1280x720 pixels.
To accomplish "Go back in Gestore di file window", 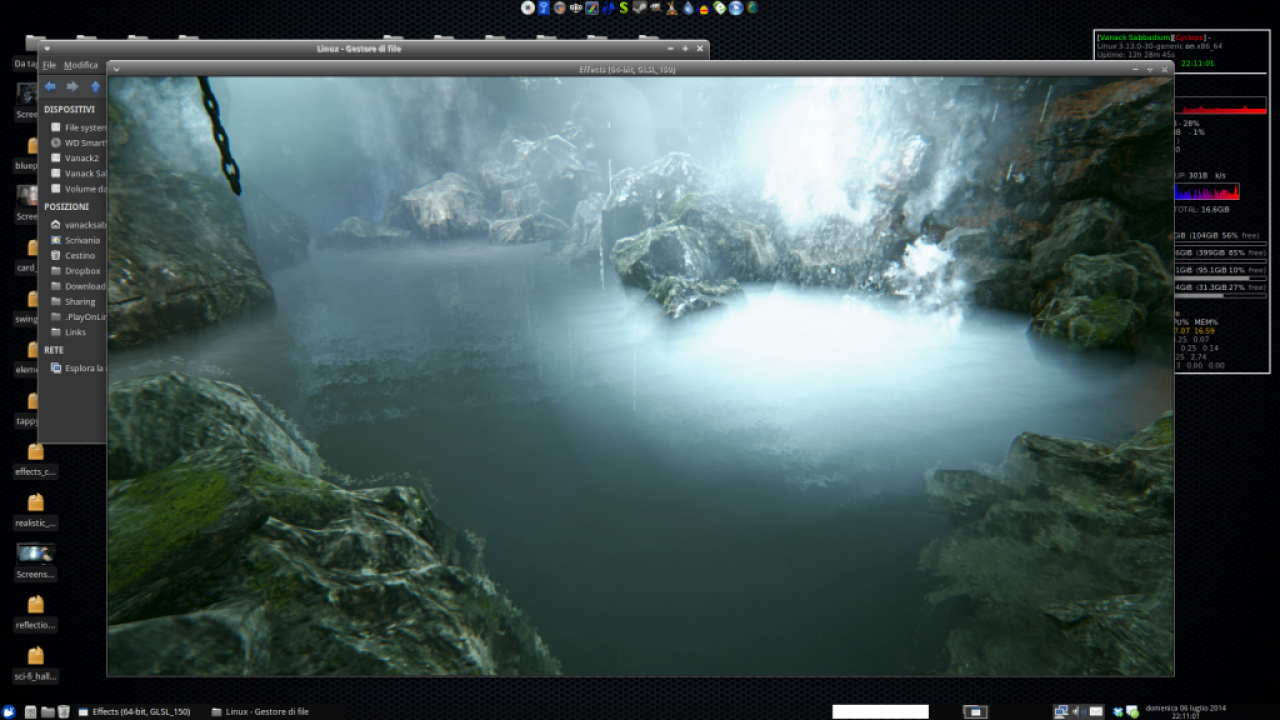I will coord(50,87).
